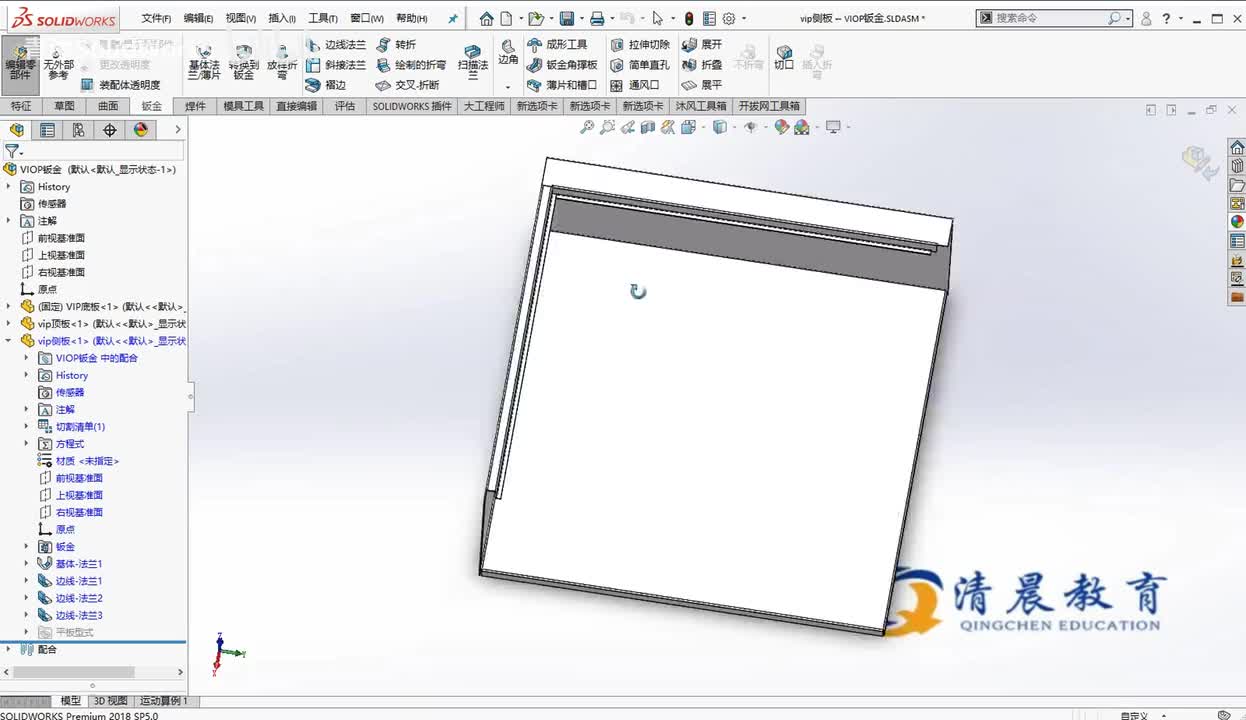
Task: Select the Miter Flange (斜接法兰) tool
Action: pyautogui.click(x=336, y=65)
